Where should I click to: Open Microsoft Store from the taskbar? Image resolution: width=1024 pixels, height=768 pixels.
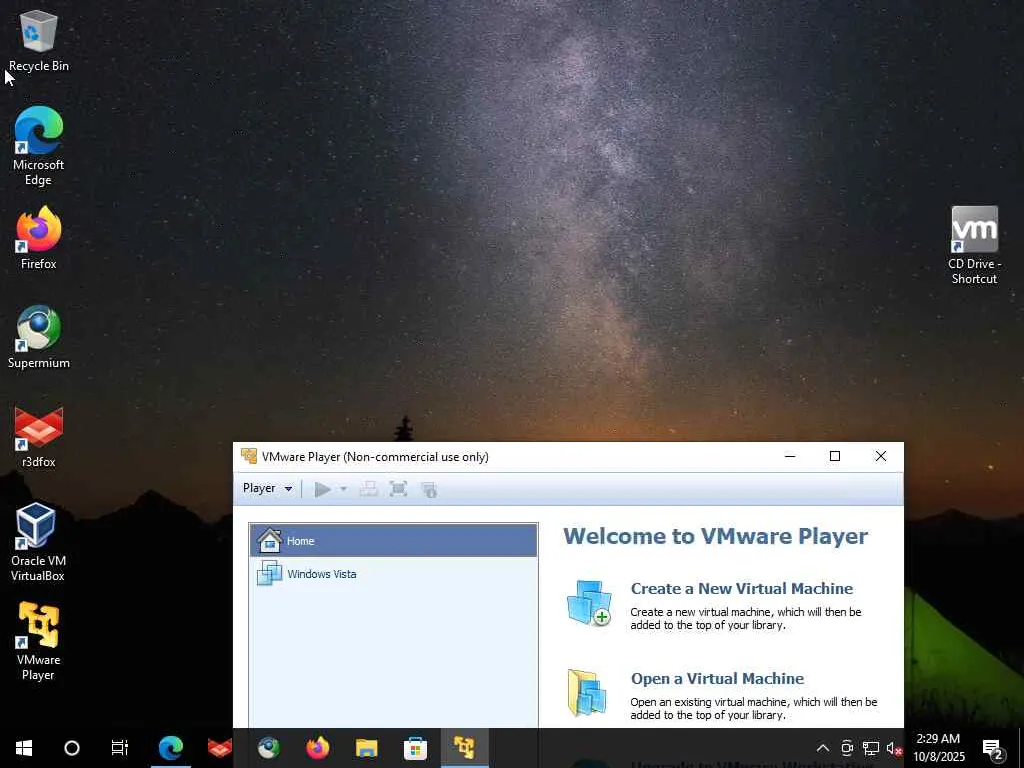415,748
